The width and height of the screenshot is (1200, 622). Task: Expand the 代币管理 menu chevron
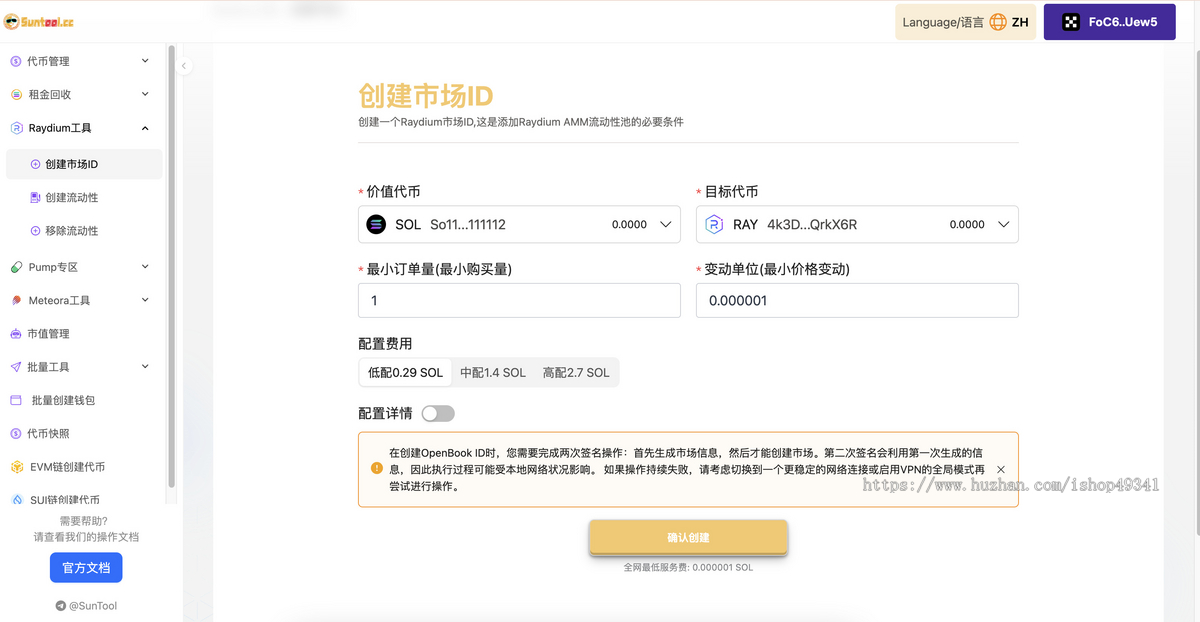[145, 61]
